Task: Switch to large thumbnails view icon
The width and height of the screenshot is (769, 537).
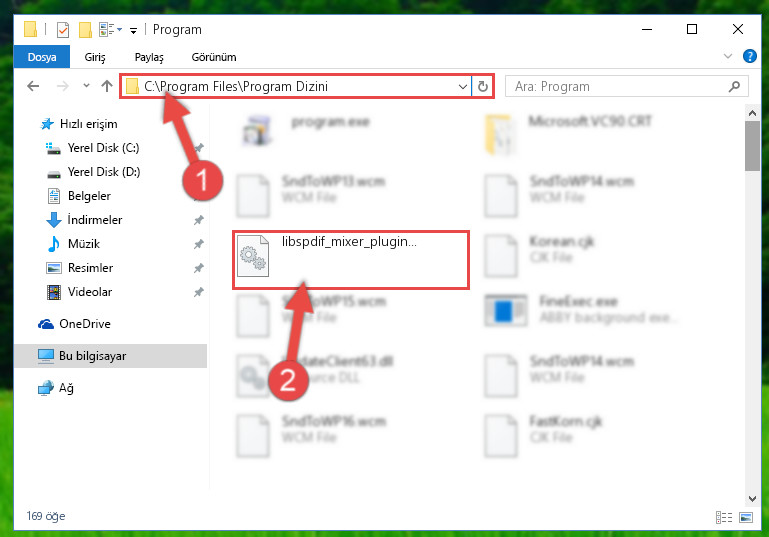Action: [x=746, y=517]
